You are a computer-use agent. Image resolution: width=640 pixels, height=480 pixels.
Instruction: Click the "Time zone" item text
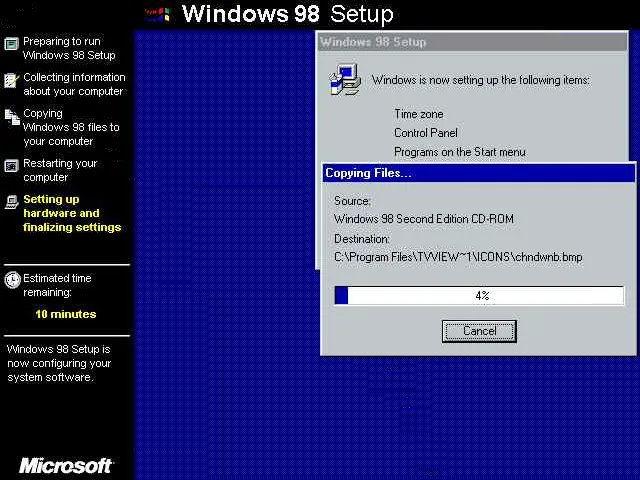(x=418, y=114)
